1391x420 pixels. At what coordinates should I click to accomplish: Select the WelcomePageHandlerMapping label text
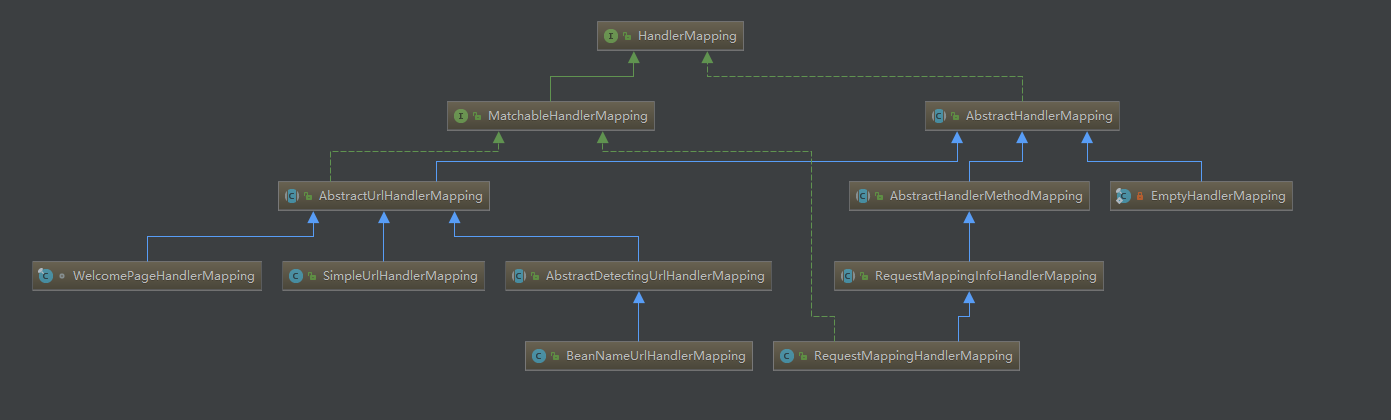click(x=164, y=276)
